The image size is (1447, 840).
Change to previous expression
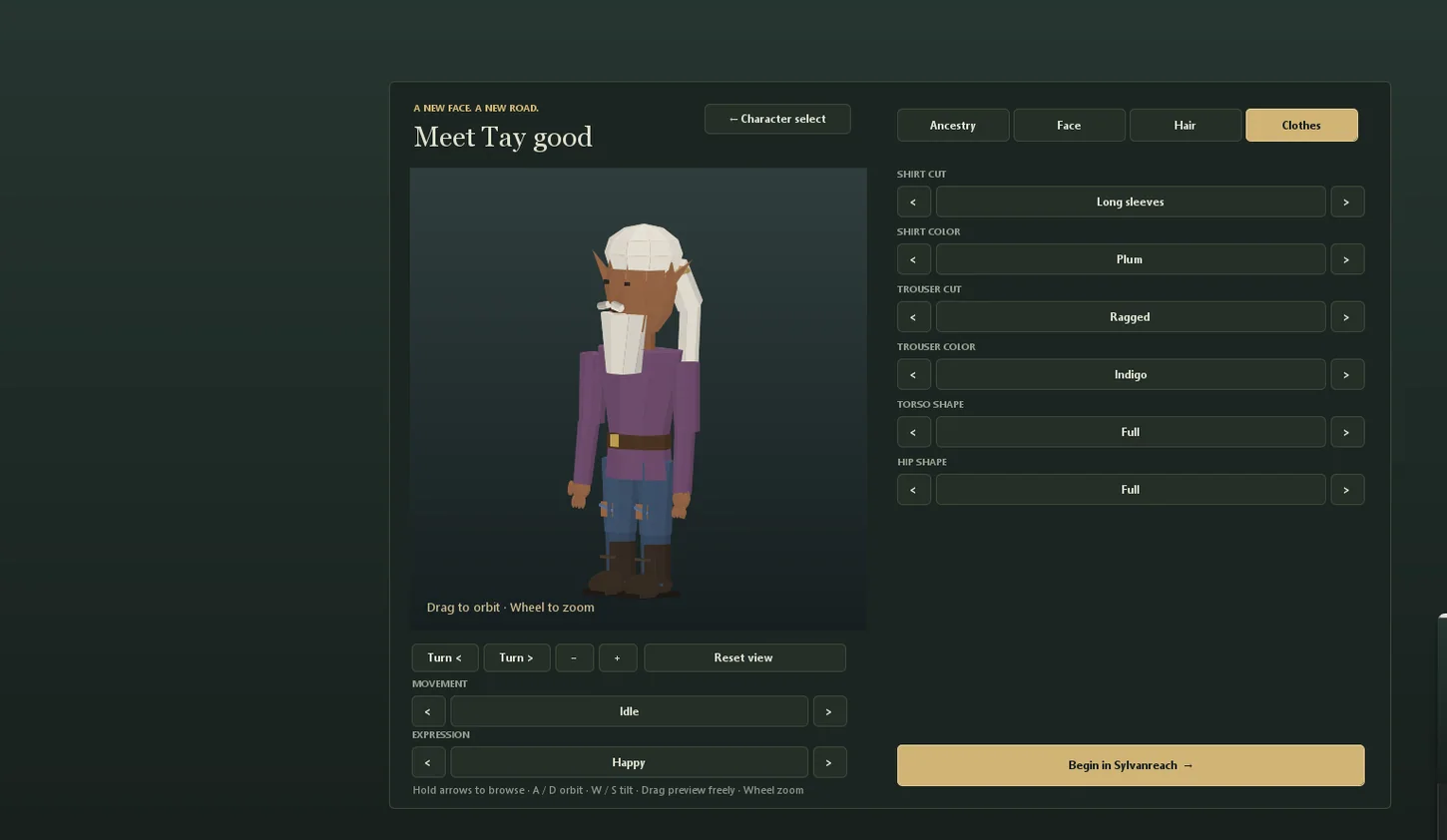pyautogui.click(x=428, y=762)
